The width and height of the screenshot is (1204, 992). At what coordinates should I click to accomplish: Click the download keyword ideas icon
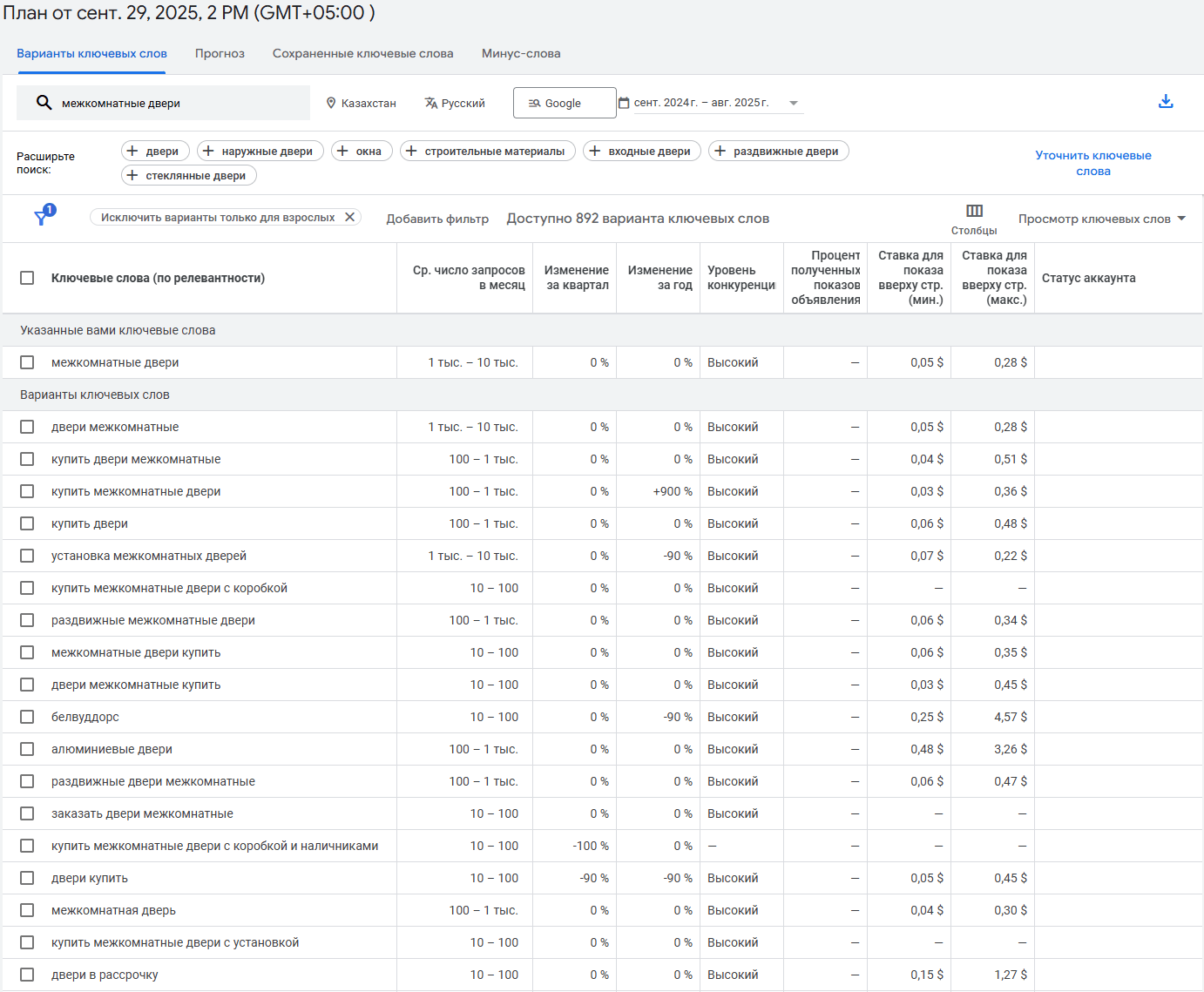click(1165, 102)
